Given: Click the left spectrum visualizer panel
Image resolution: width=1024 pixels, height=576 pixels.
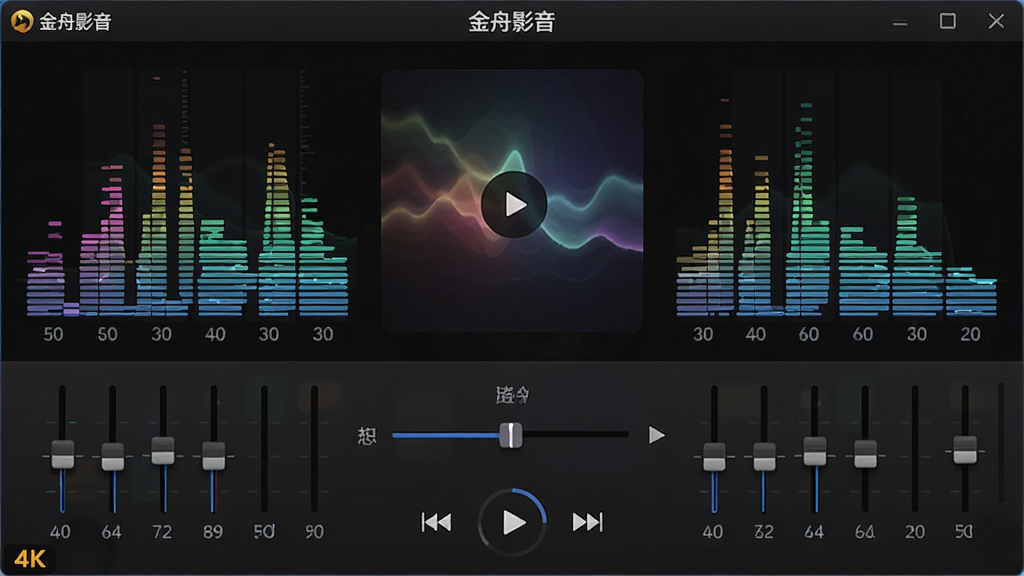Looking at the screenshot, I should [187, 195].
